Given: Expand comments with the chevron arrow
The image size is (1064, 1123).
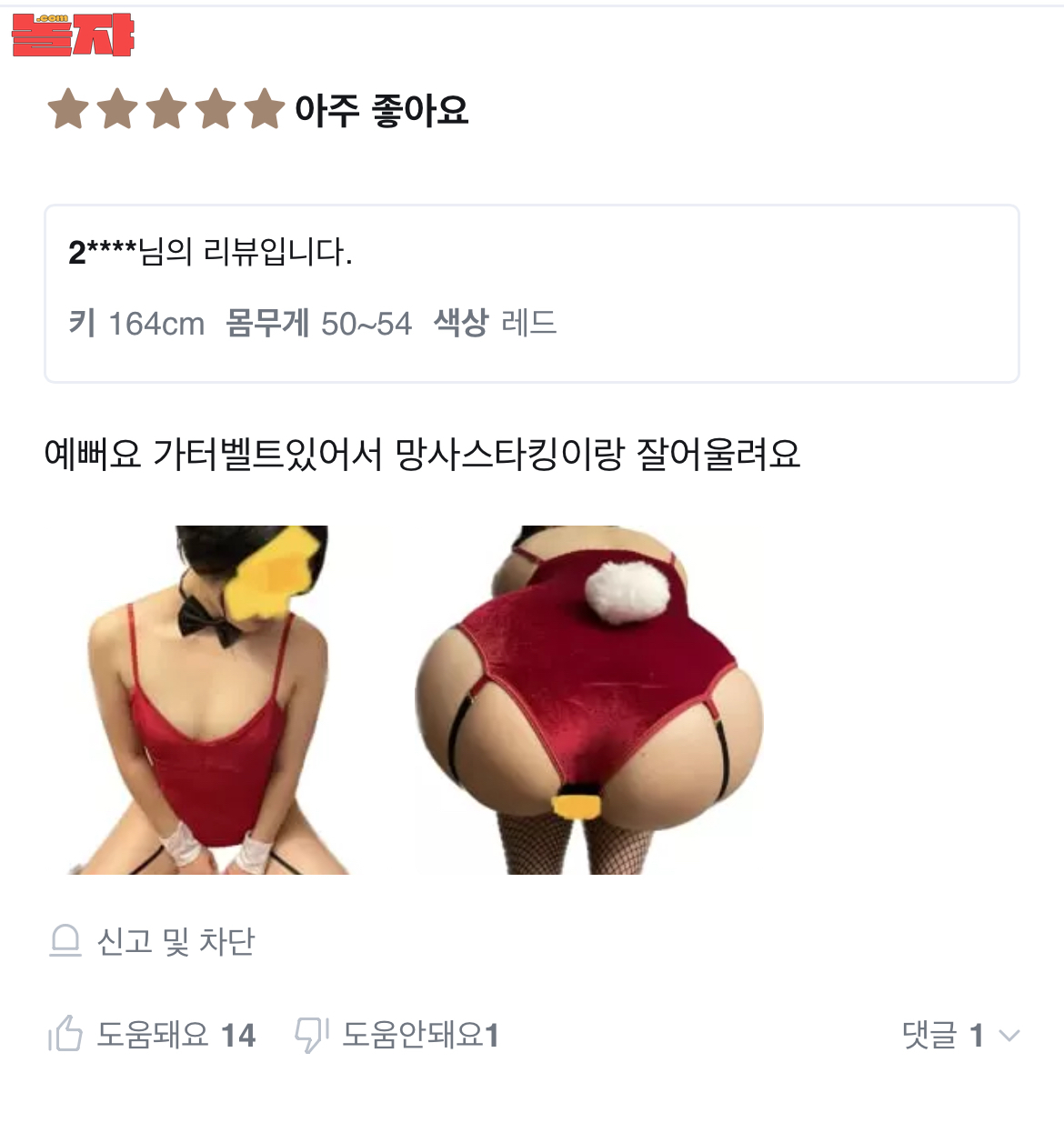Looking at the screenshot, I should pos(1009,1036).
